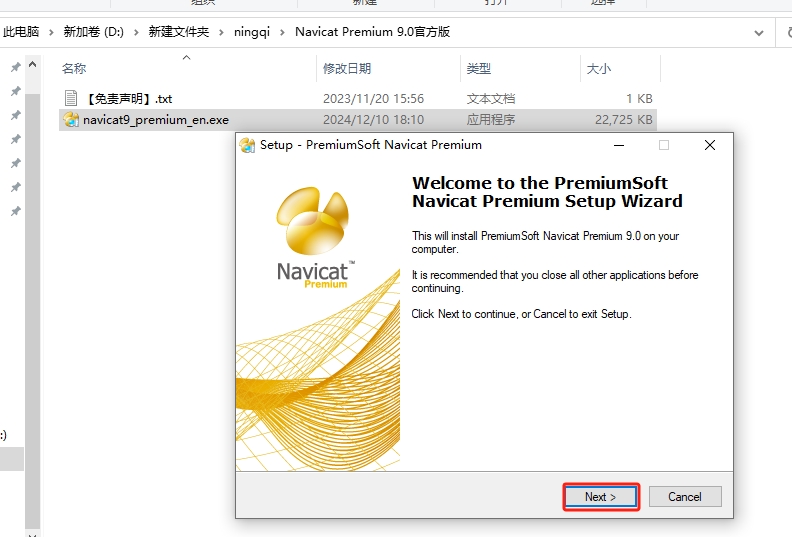The width and height of the screenshot is (792, 537).
Task: Select file name navicat9_premium_en.exe
Action: pyautogui.click(x=156, y=120)
